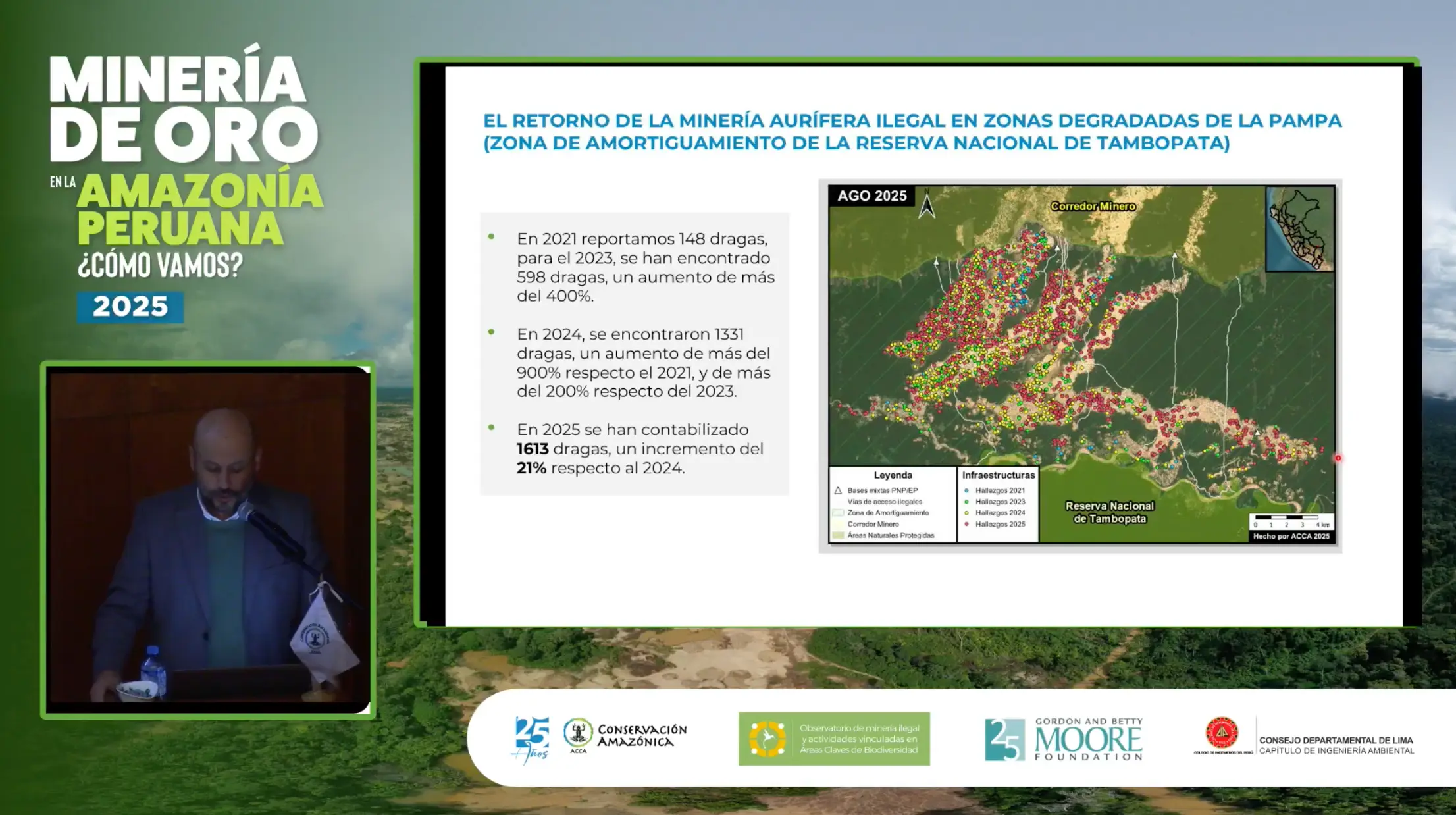Viewport: 1456px width, 815px height.
Task: Click the blue 2025 year badge
Action: coord(130,307)
